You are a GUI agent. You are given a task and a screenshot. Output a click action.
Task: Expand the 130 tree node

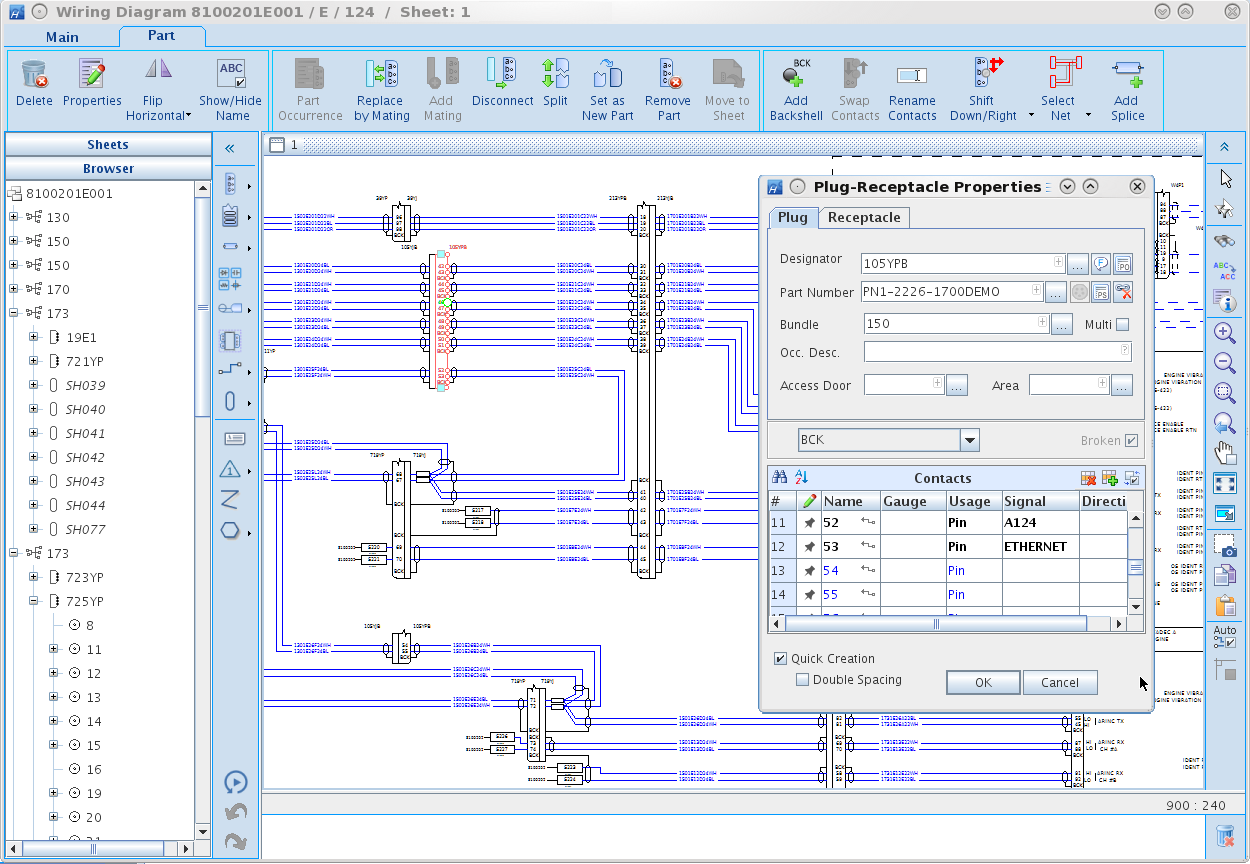click(14, 217)
